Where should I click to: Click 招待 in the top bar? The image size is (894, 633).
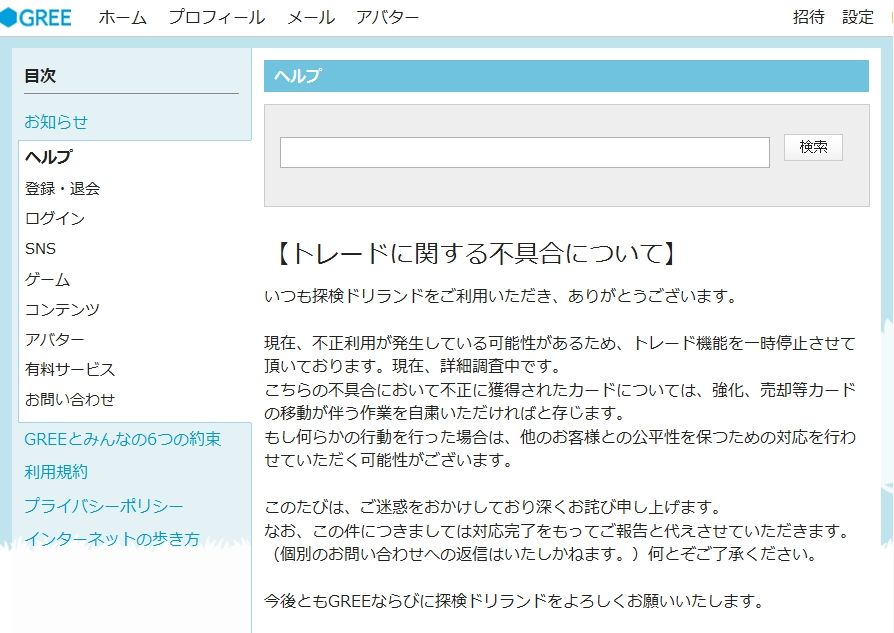808,17
